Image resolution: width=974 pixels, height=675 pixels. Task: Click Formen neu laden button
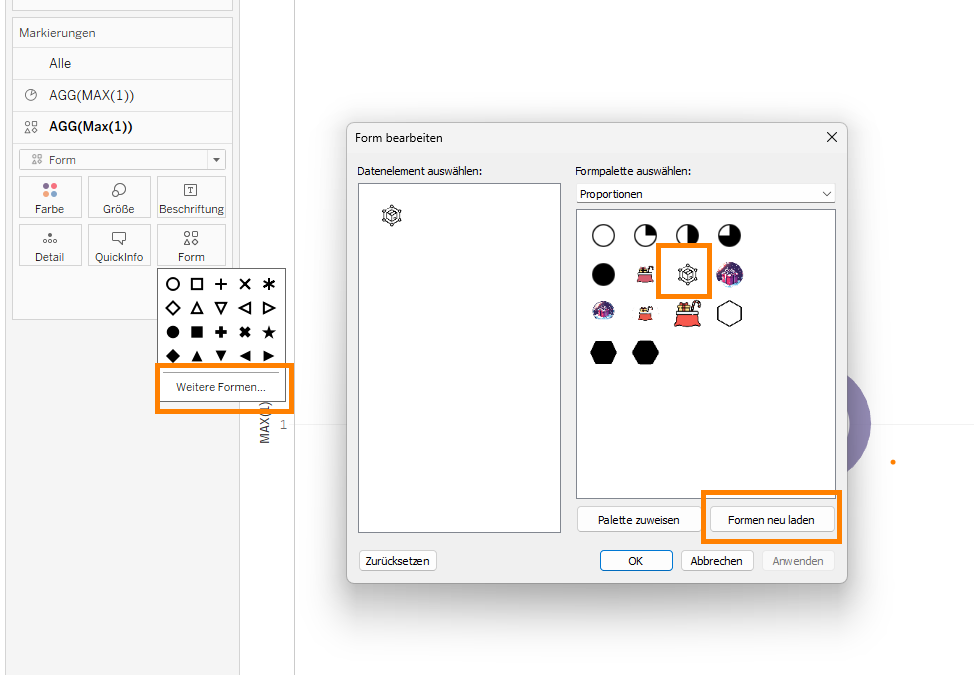tap(771, 520)
